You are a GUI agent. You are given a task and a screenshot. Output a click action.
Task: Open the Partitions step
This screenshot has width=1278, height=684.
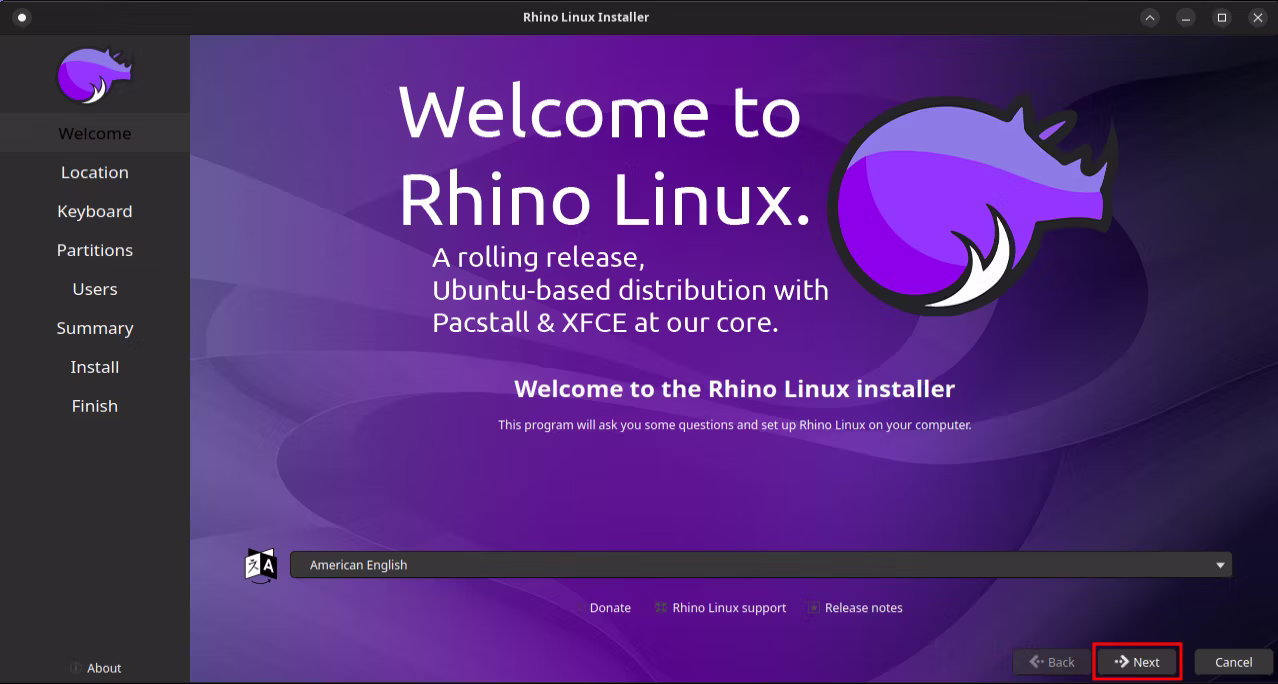94,250
